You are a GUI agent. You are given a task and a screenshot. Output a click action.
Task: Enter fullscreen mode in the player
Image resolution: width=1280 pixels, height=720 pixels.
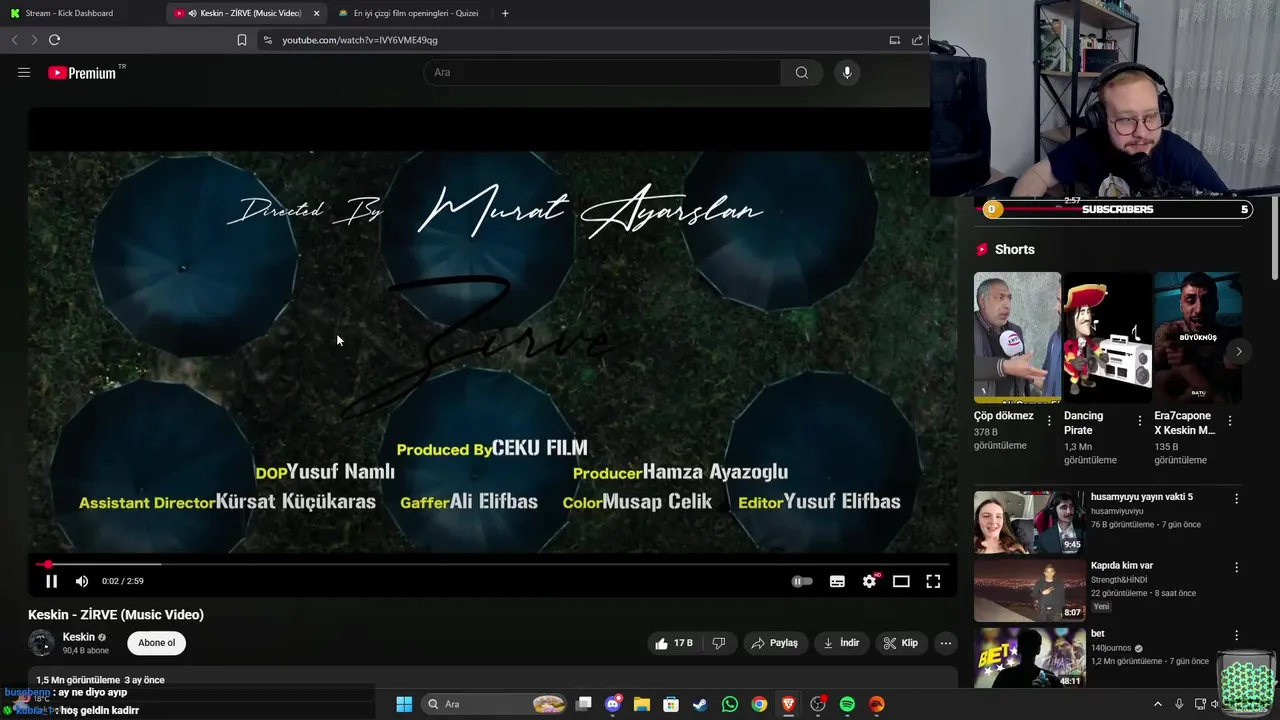(x=933, y=581)
